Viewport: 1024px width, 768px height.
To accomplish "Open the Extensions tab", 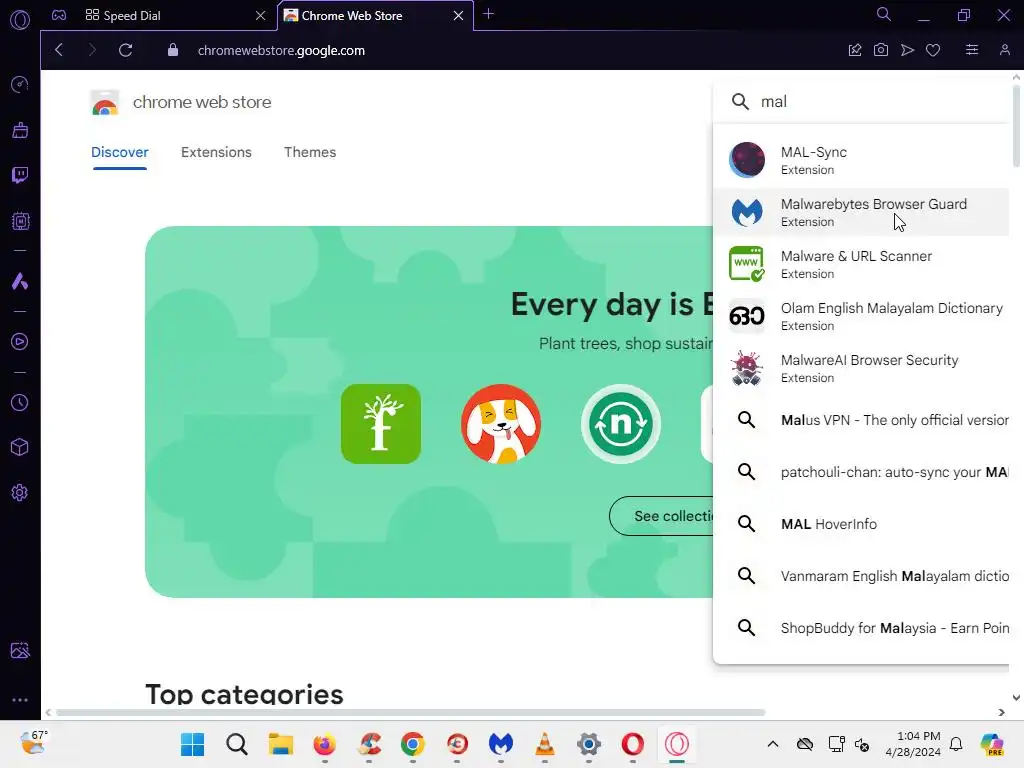I will (x=216, y=152).
